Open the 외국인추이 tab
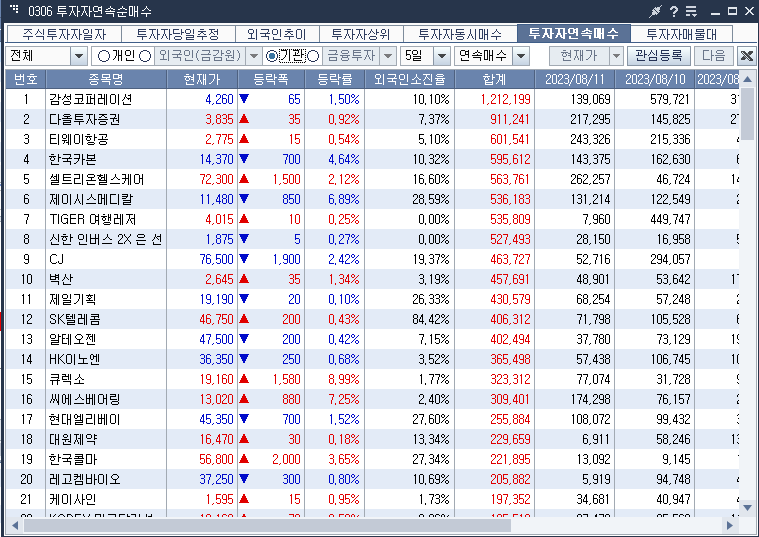The image size is (759, 537). click(x=277, y=34)
